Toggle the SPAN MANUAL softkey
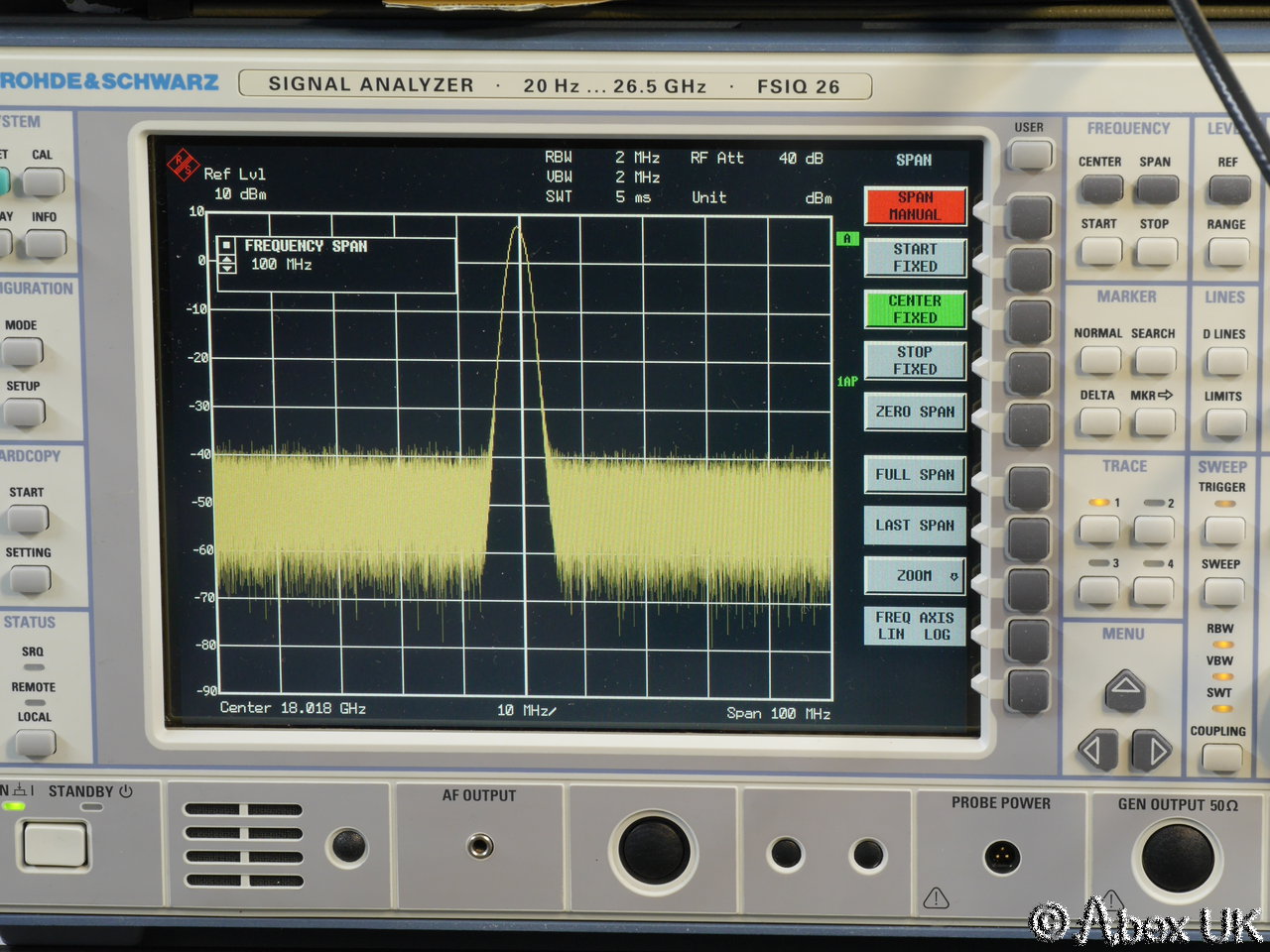Screen dimensions: 1270x952 pos(914,206)
